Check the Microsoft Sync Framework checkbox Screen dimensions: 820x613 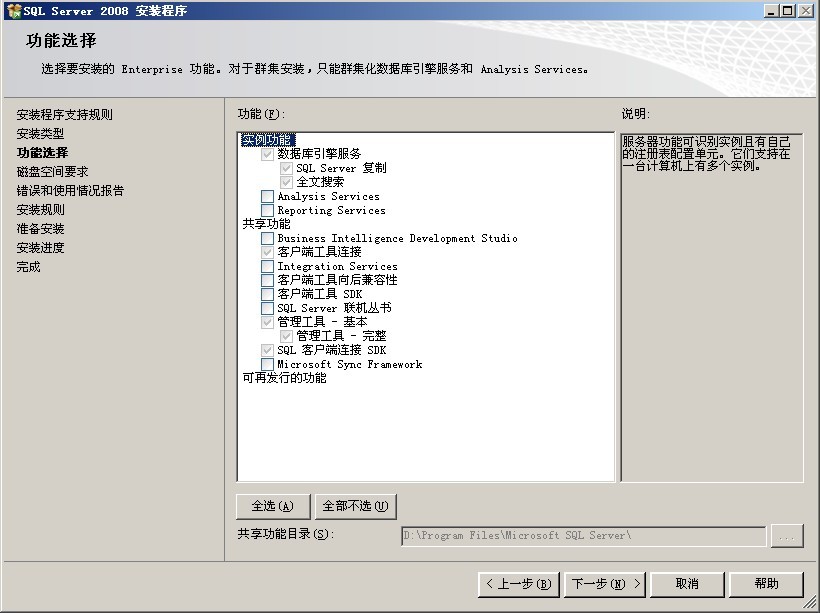coord(267,364)
